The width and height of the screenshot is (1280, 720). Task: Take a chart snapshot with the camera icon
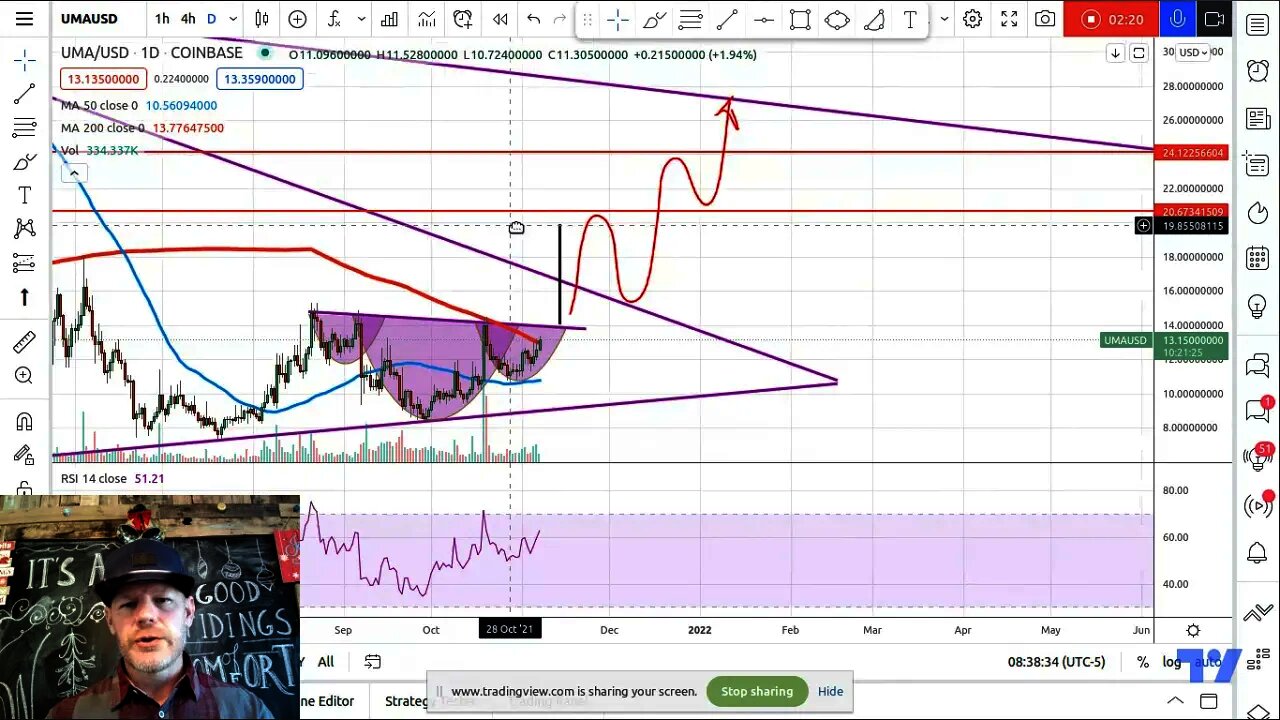pos(1045,18)
